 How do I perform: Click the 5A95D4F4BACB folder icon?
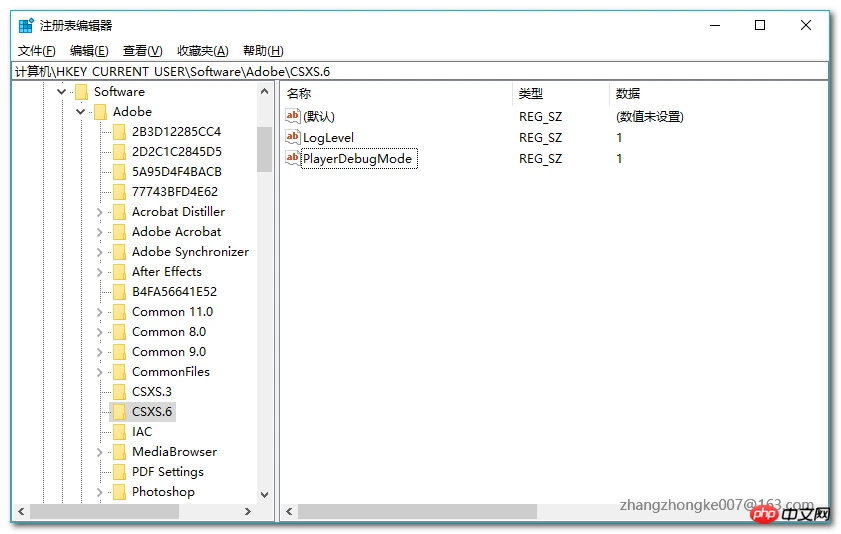click(120, 172)
